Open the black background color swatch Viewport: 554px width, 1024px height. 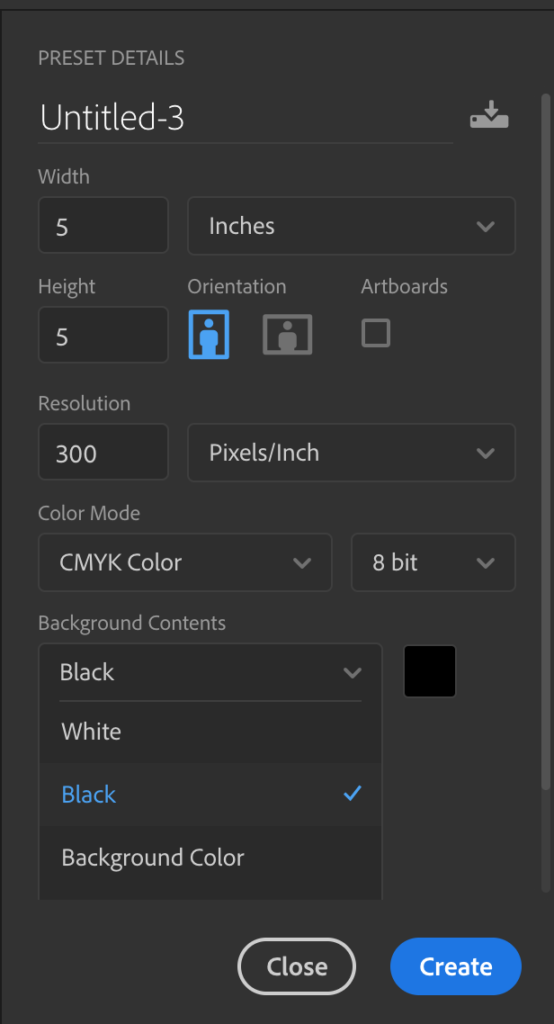(430, 671)
